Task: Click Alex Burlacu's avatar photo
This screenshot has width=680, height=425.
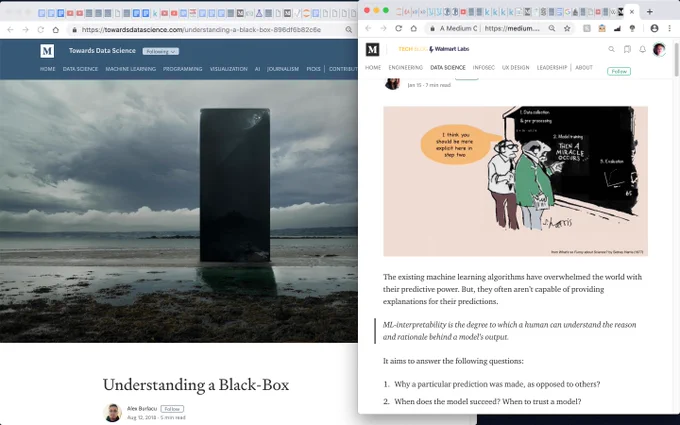Action: [112, 412]
